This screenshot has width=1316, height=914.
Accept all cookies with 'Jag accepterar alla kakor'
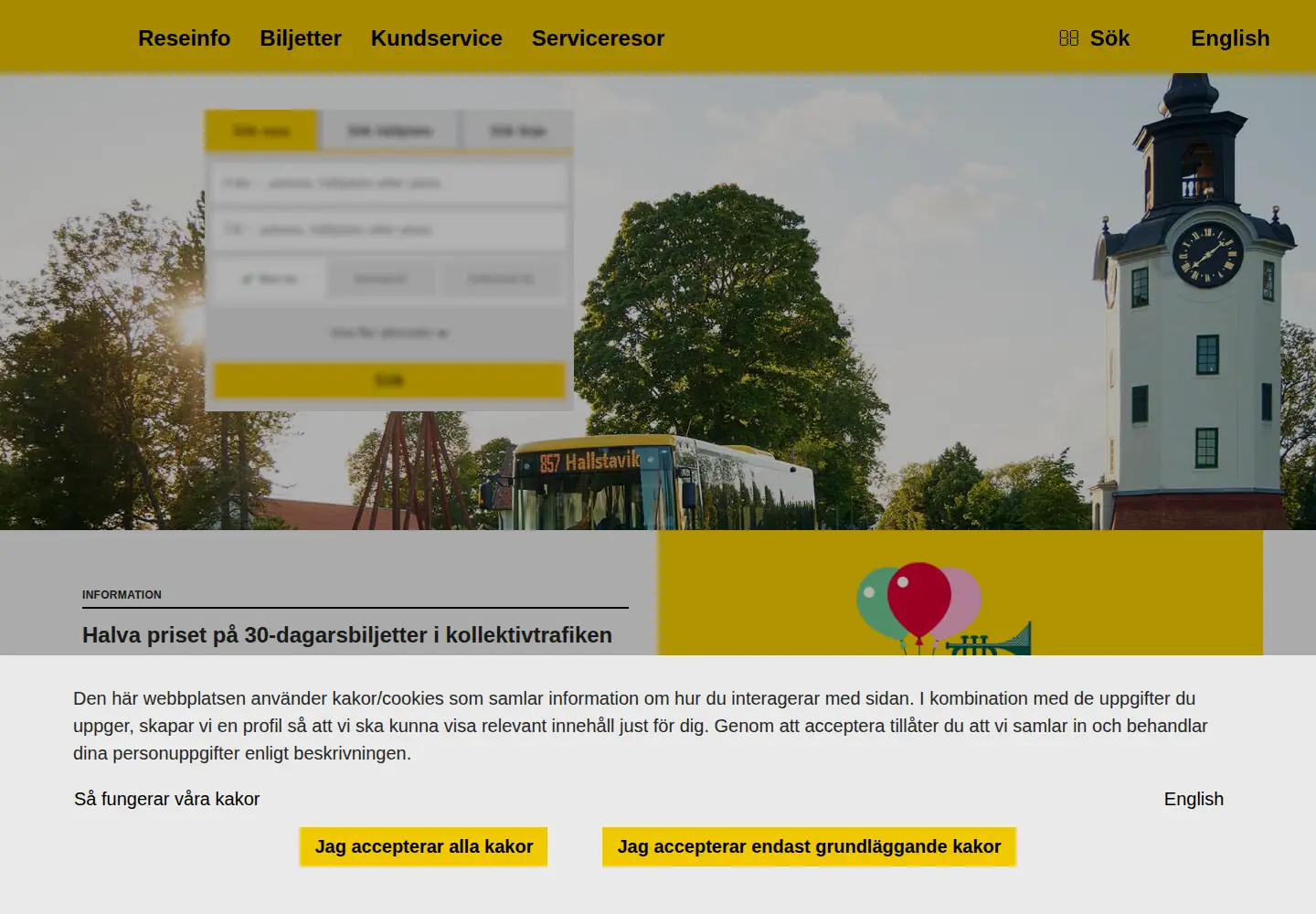click(424, 846)
